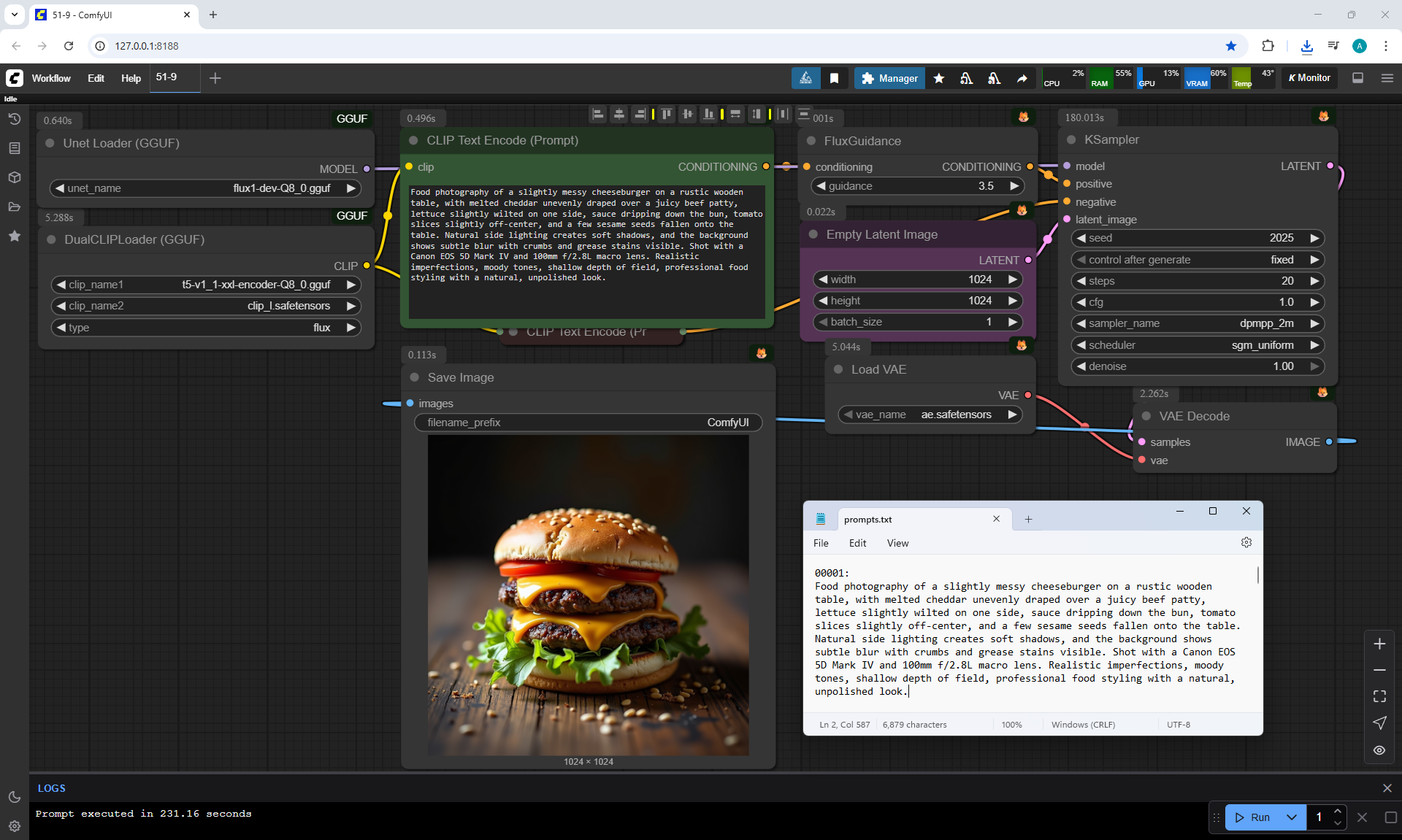Toggle bottom panel icon in top bar

pyautogui.click(x=1357, y=78)
